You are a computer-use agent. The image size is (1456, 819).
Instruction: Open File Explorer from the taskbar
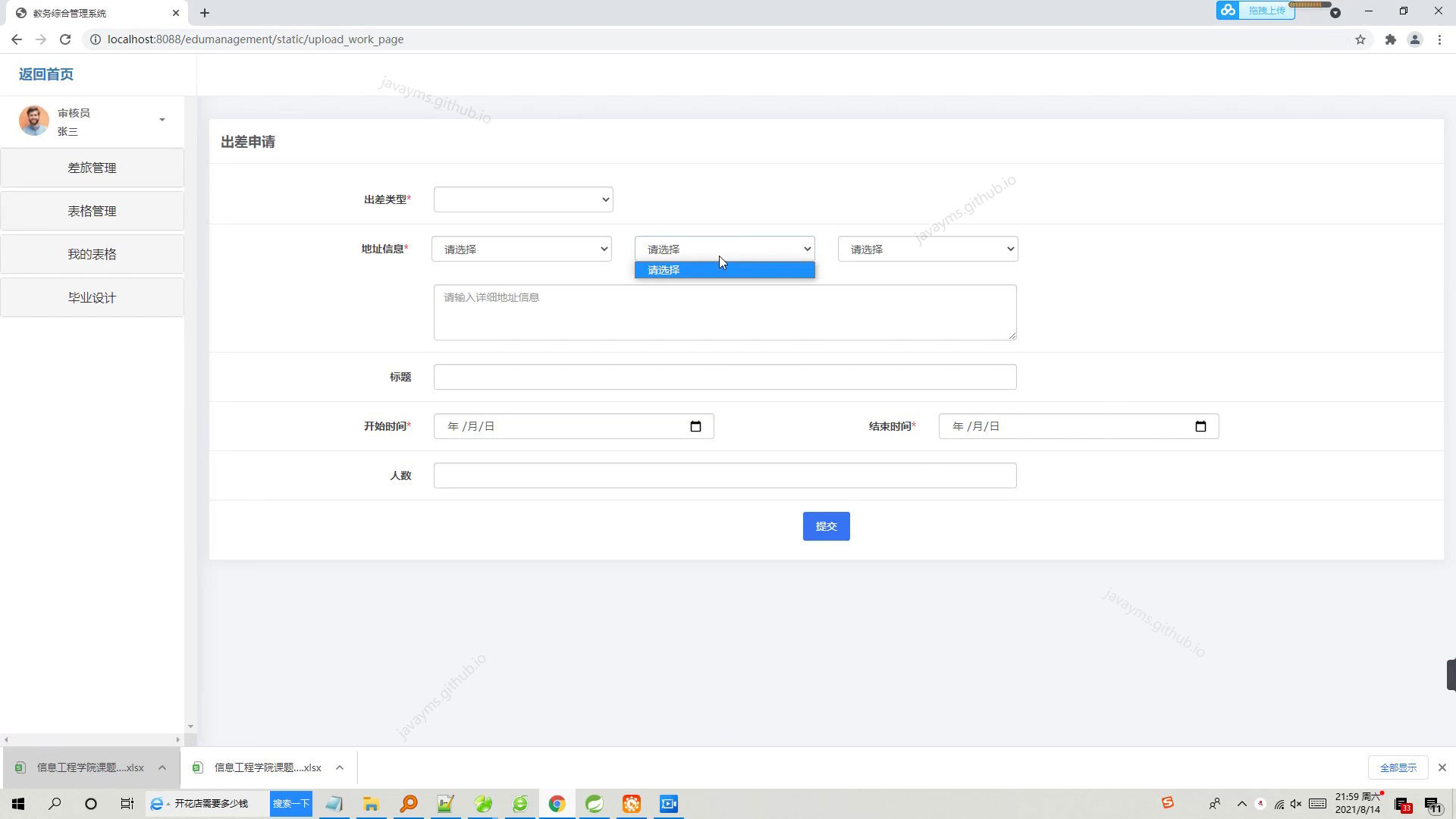click(371, 803)
